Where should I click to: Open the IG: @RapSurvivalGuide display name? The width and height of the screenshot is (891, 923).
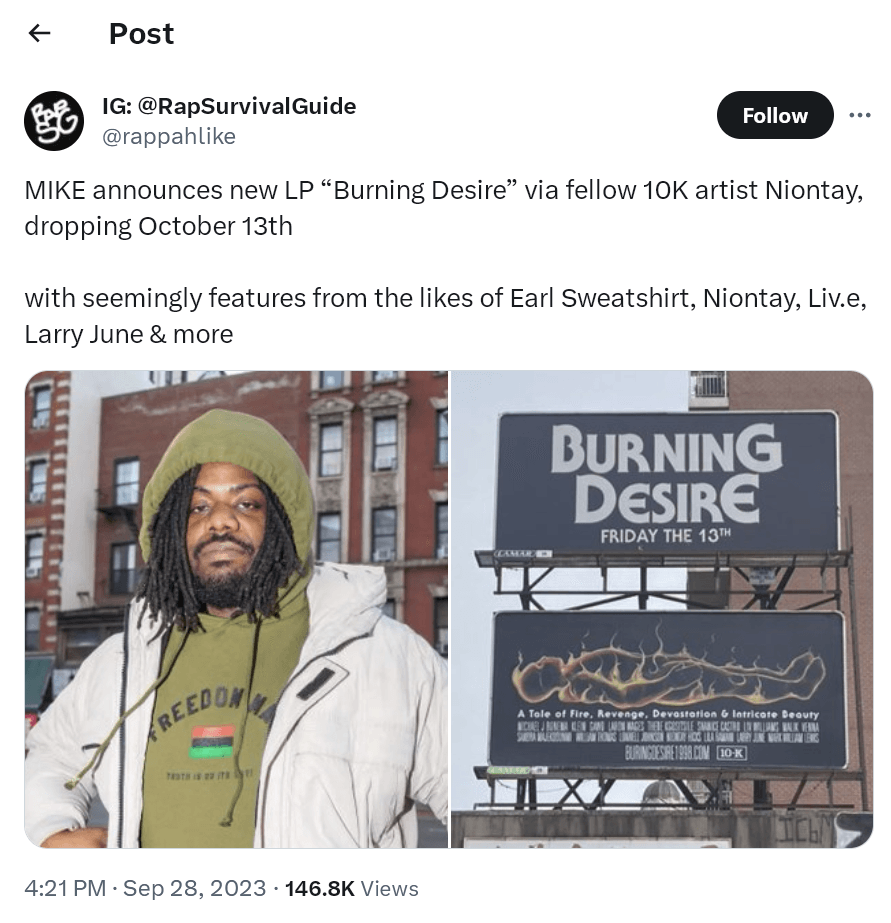click(x=229, y=106)
